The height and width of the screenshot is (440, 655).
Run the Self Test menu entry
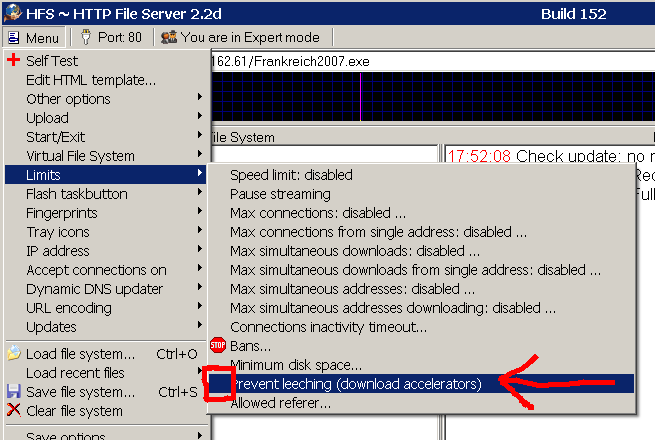click(x=105, y=61)
